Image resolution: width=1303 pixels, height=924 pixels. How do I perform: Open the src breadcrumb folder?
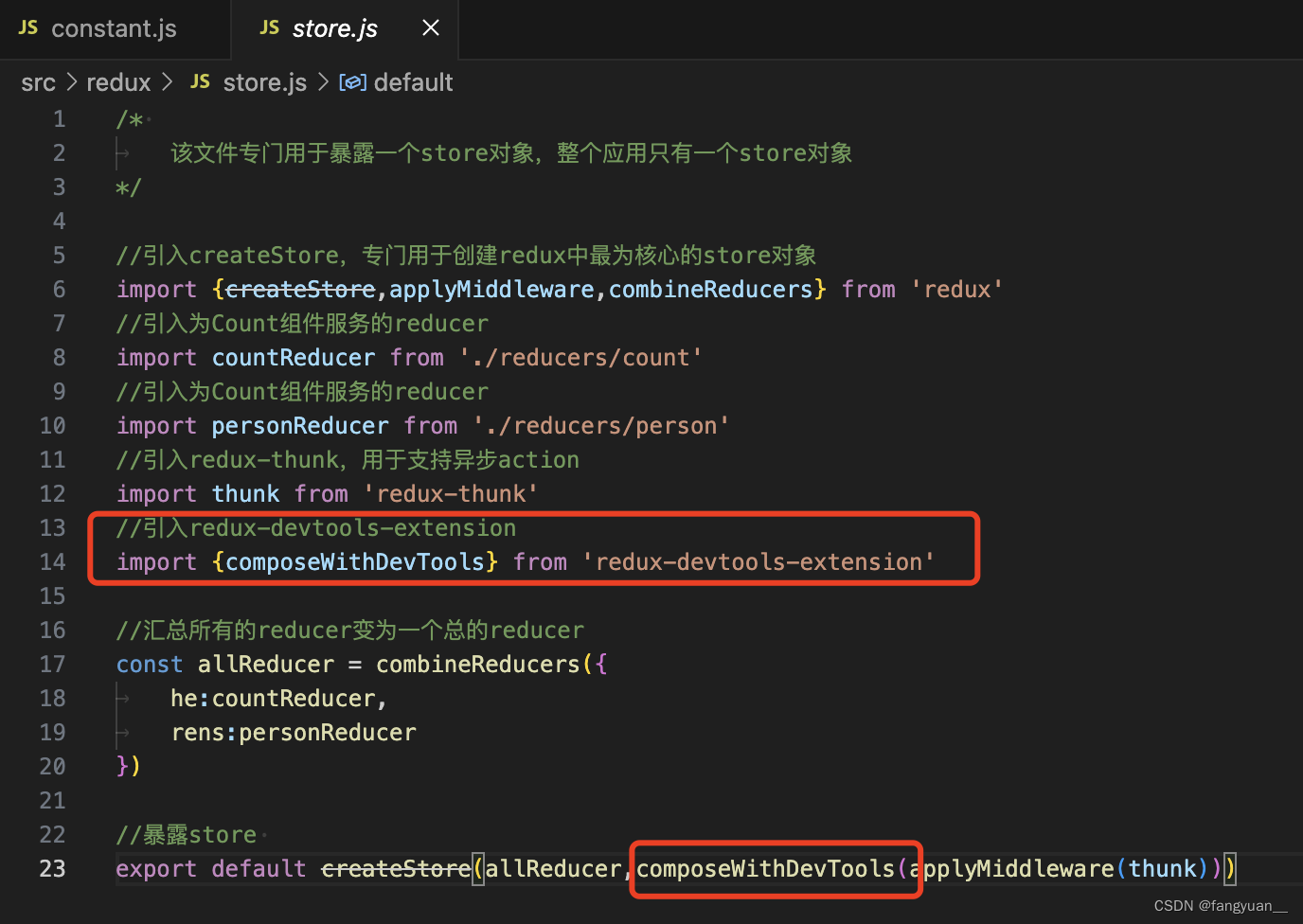point(39,82)
